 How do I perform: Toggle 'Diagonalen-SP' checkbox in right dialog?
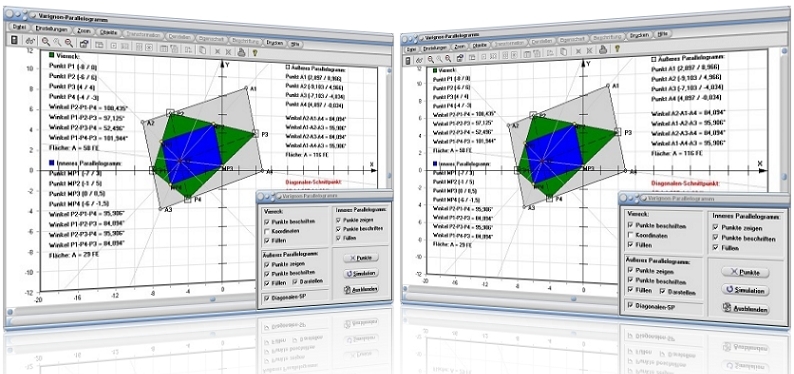click(x=630, y=305)
